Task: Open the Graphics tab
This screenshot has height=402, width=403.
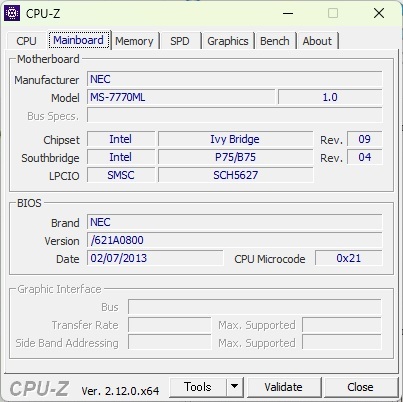Action: pos(228,41)
